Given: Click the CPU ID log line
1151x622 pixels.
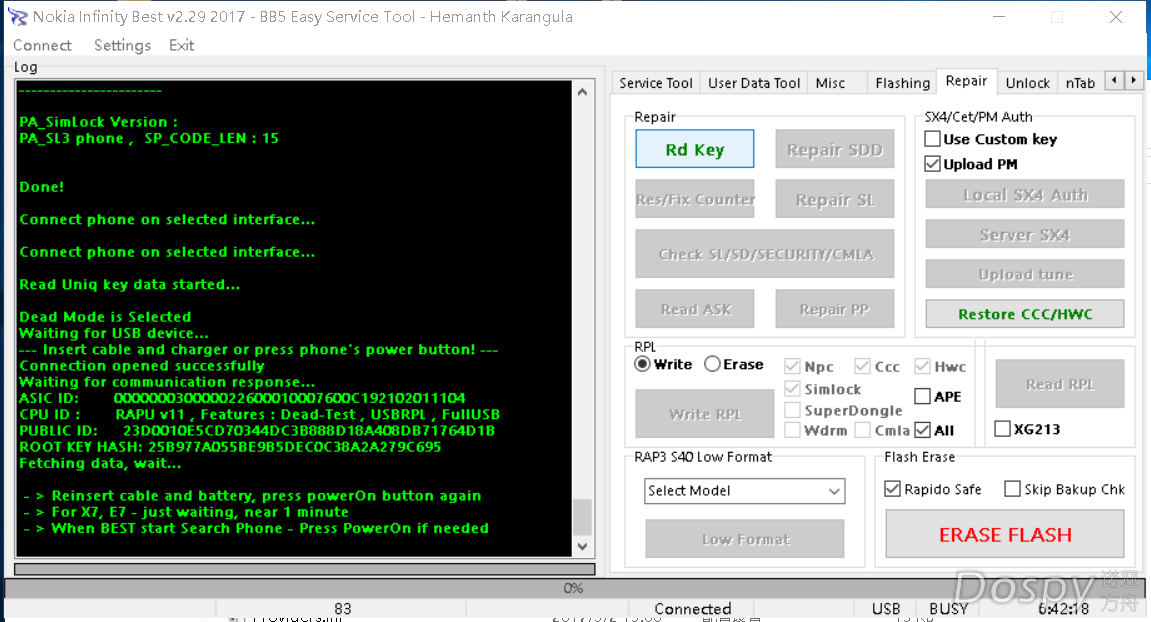Looking at the screenshot, I should [x=259, y=414].
